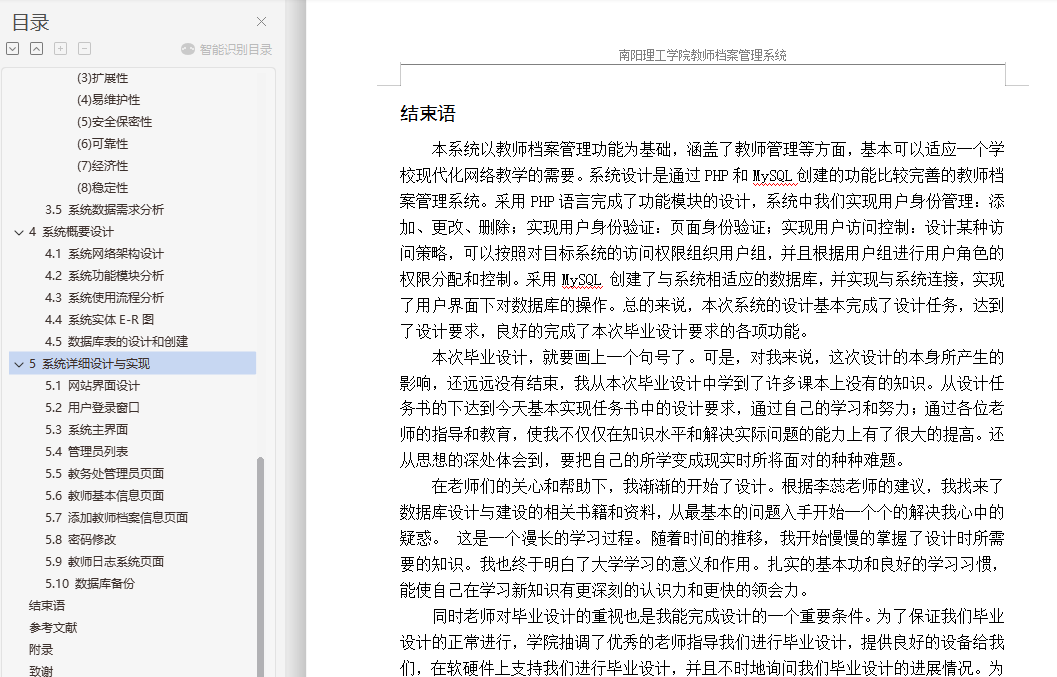Go to 5.1 网站界面设计
The image size is (1057, 677).
92,386
